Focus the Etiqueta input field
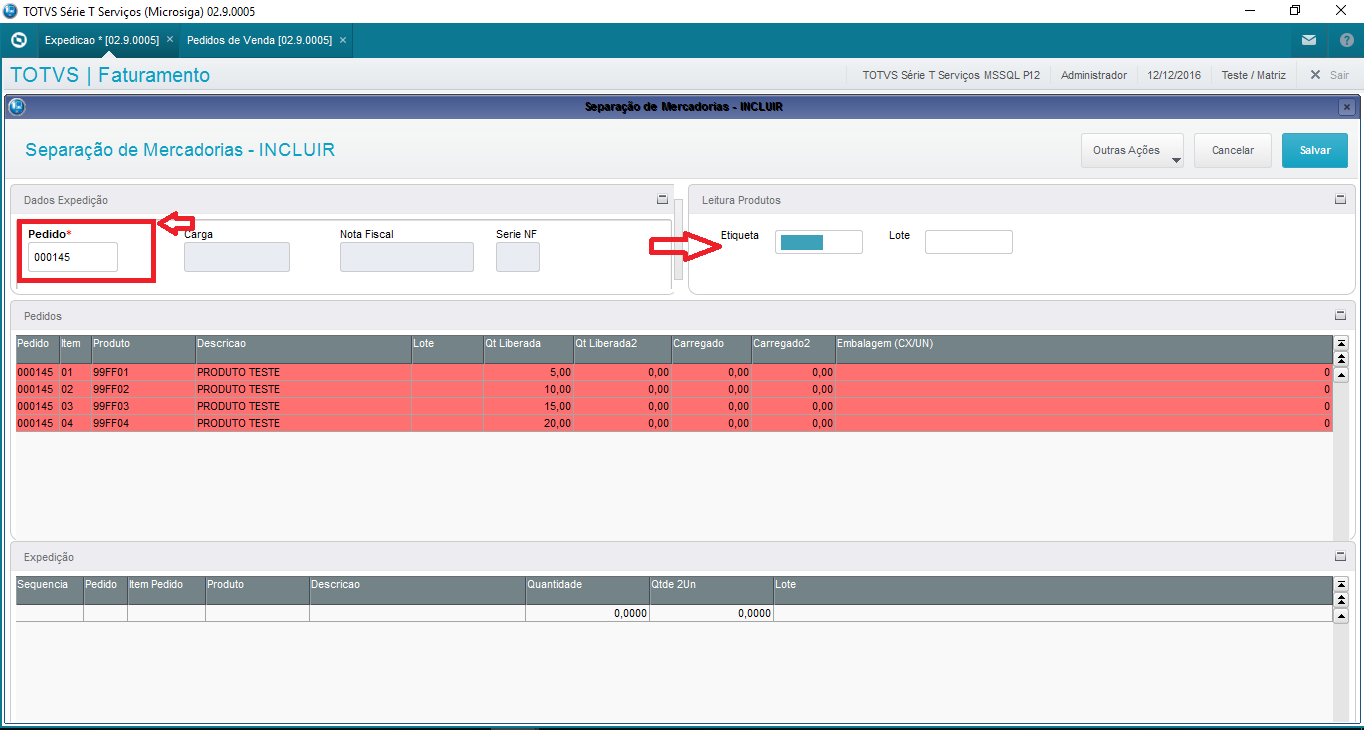 (818, 242)
